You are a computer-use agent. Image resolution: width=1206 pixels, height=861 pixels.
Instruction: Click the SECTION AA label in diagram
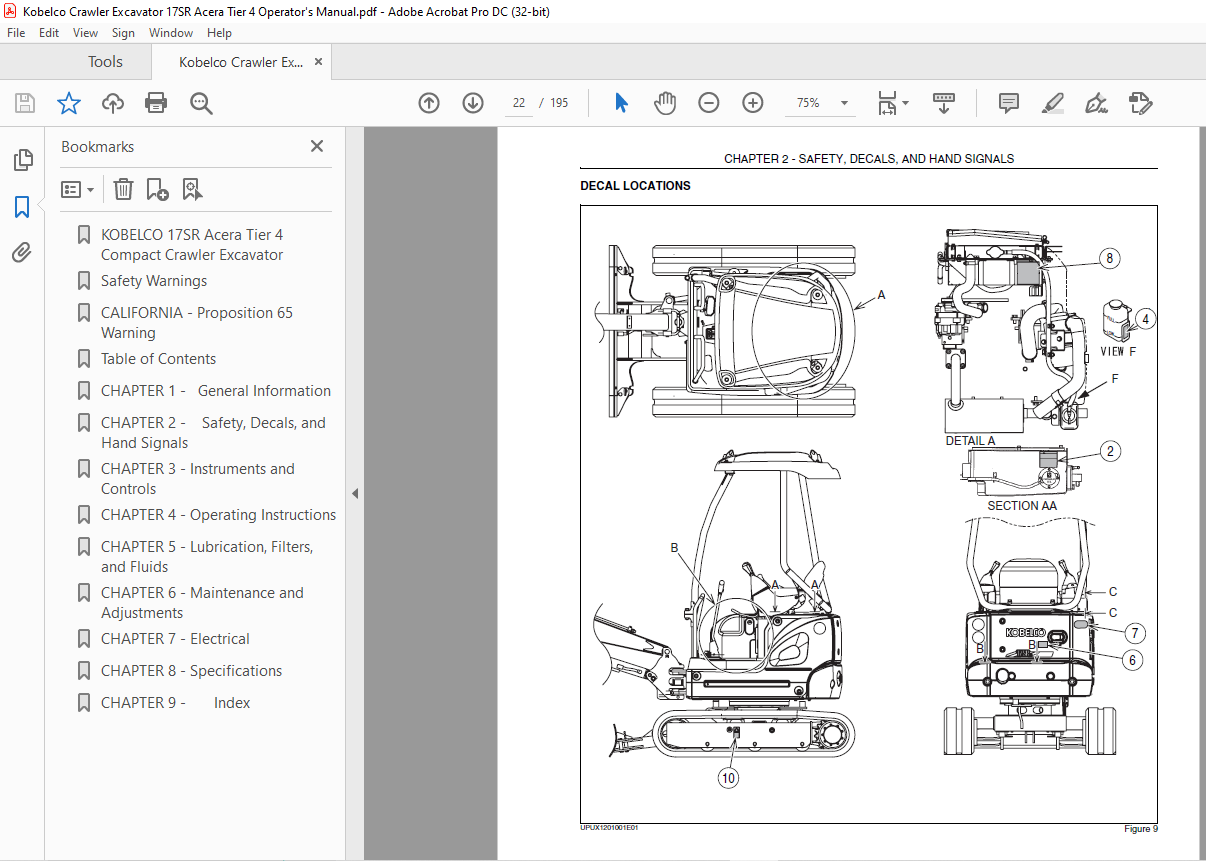click(x=1022, y=506)
